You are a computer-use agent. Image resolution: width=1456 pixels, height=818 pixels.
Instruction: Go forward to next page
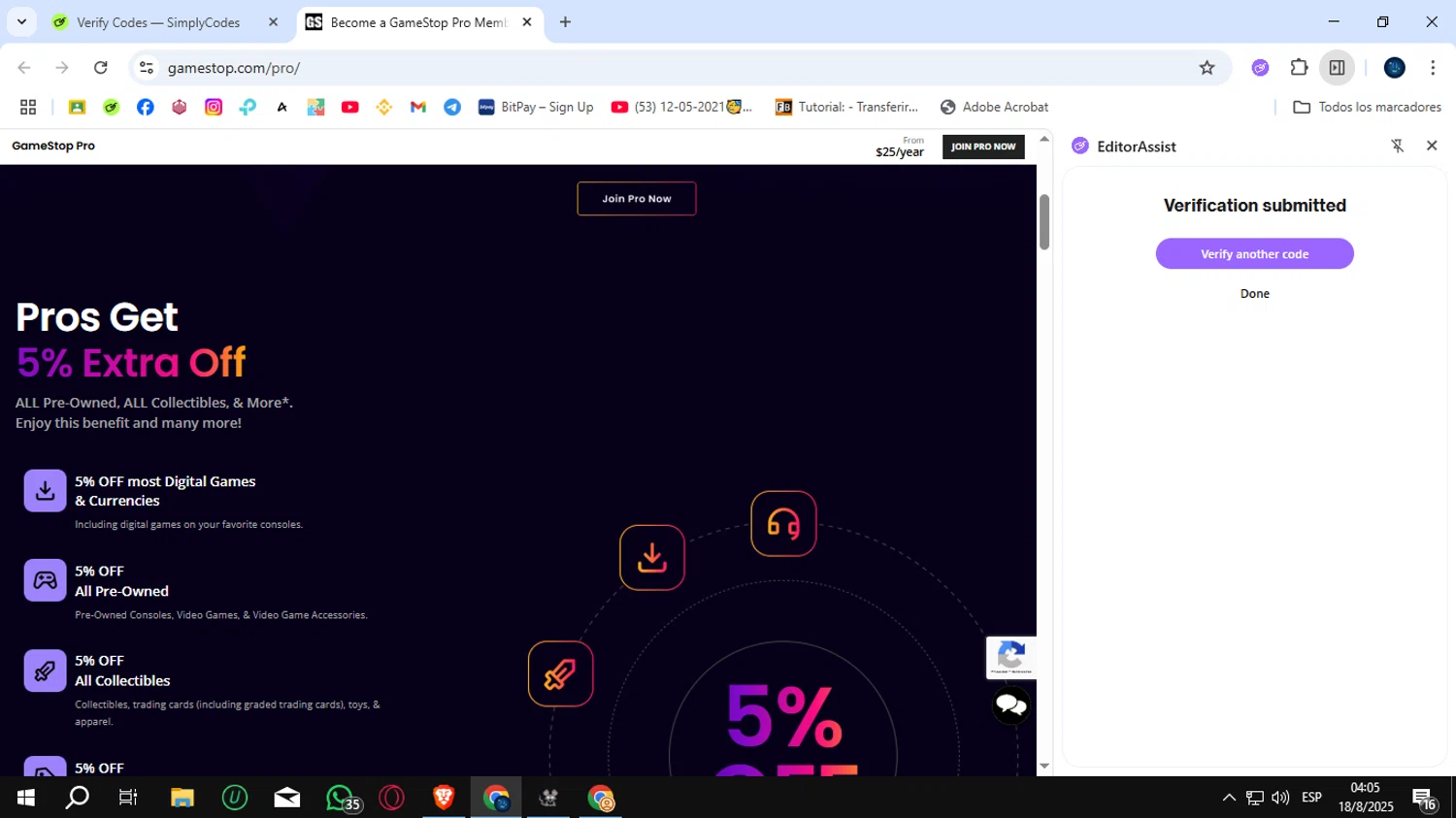pos(62,68)
